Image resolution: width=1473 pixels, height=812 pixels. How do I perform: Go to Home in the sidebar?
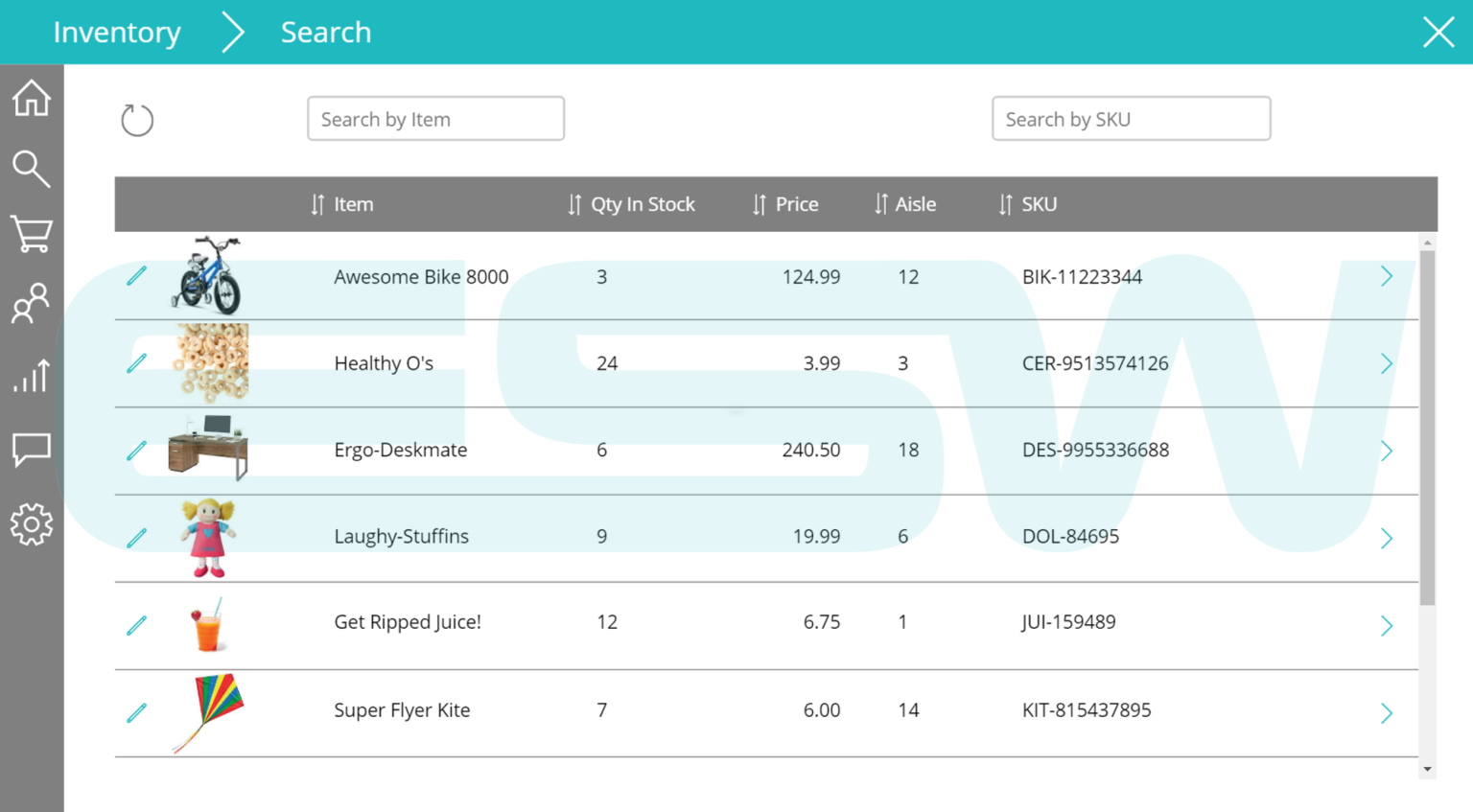coord(32,98)
